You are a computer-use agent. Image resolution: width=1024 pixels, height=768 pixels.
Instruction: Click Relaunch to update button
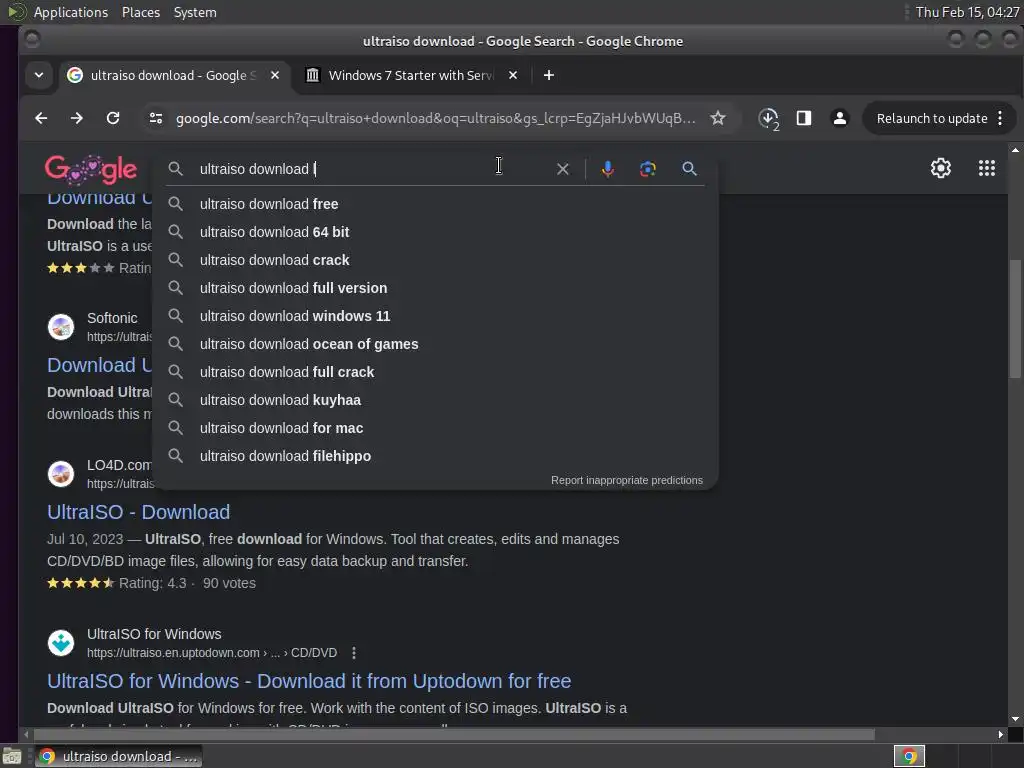coord(931,118)
